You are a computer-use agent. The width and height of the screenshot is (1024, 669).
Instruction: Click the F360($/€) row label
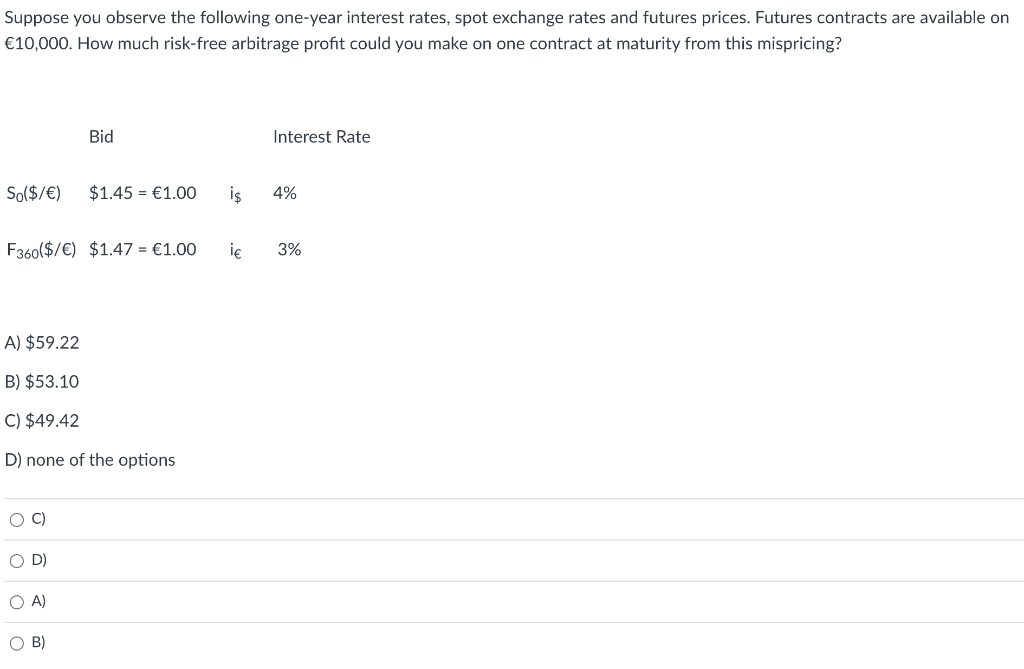41,250
